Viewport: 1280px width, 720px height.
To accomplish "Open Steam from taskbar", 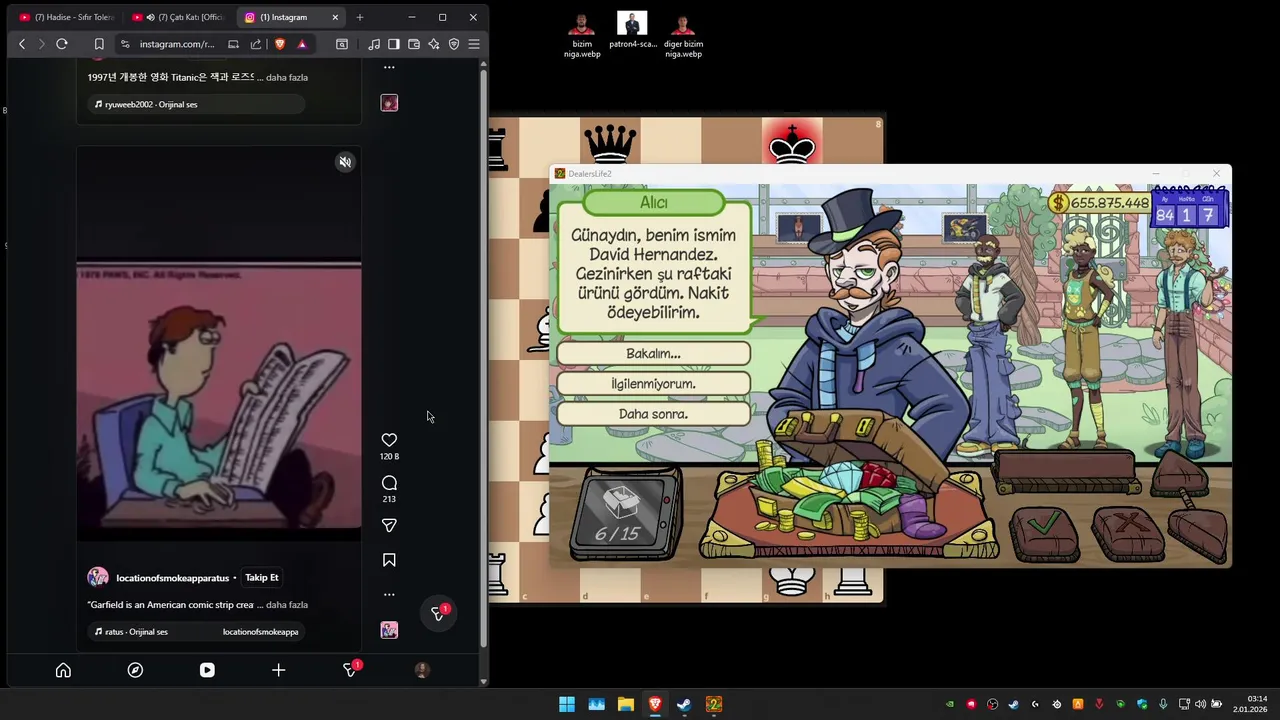I will click(x=684, y=704).
